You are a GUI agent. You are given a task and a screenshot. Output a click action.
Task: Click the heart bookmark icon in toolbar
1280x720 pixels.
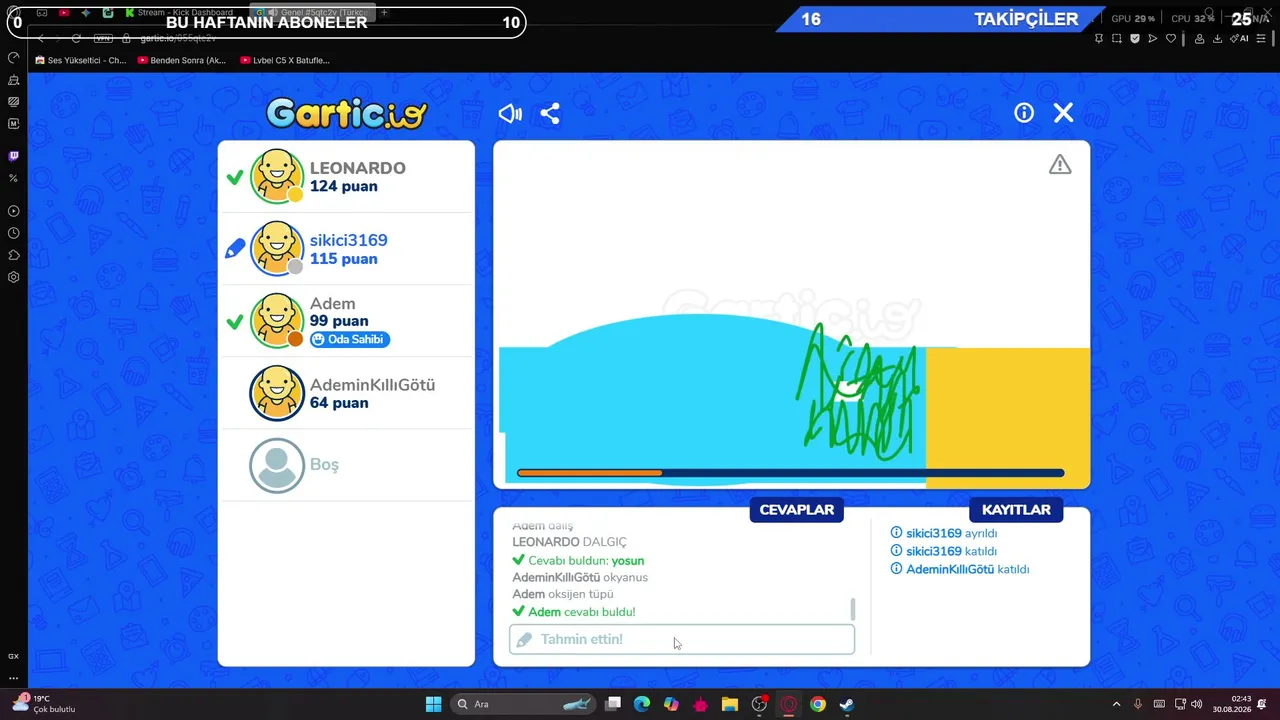[x=1171, y=38]
